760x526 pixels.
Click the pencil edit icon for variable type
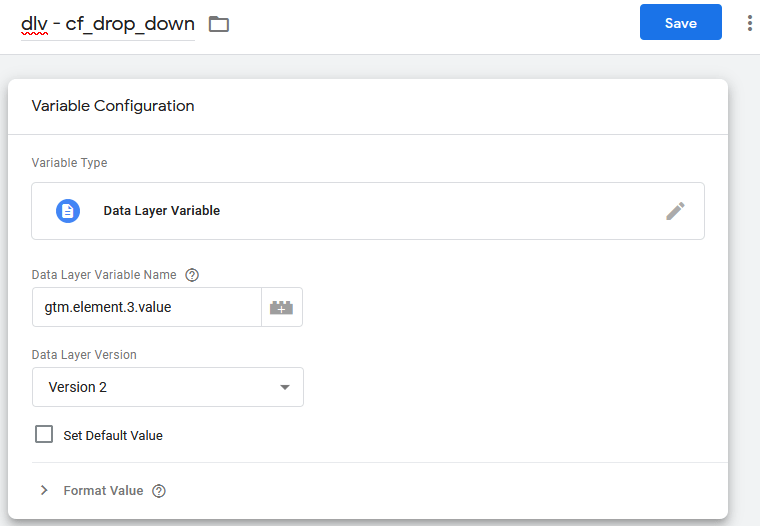675,211
